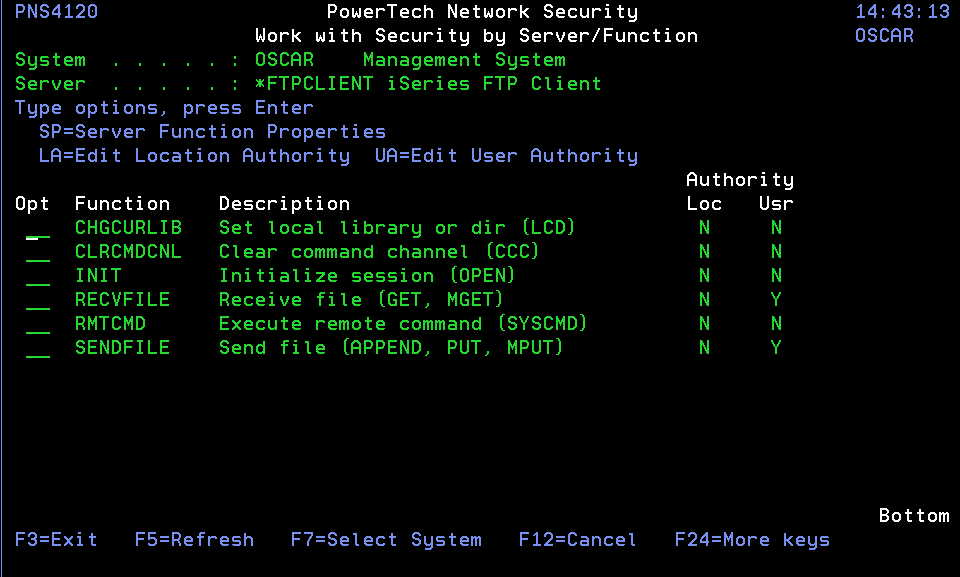Click the Loc authority N for CHGCURLIB

704,228
